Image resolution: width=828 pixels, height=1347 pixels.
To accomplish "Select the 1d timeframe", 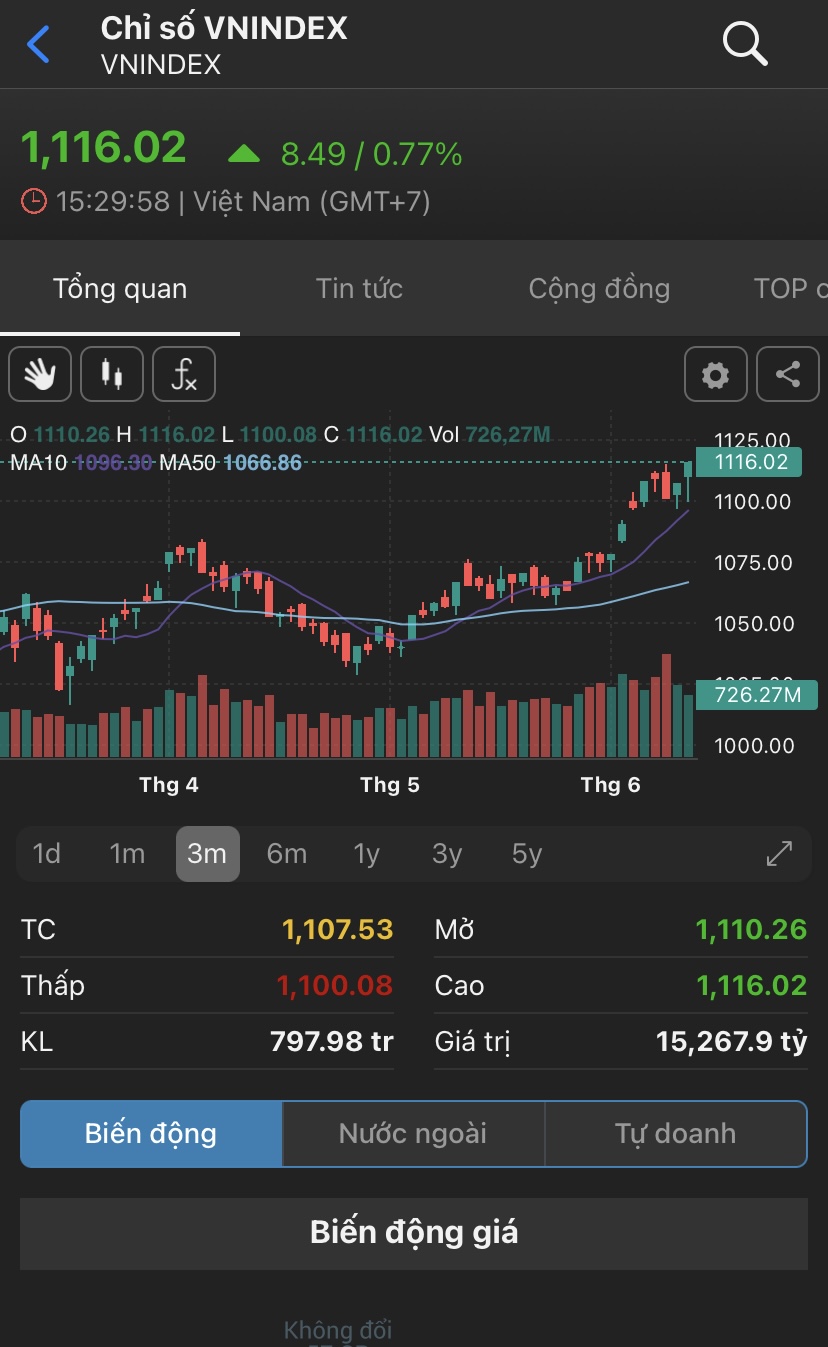I will coord(47,854).
